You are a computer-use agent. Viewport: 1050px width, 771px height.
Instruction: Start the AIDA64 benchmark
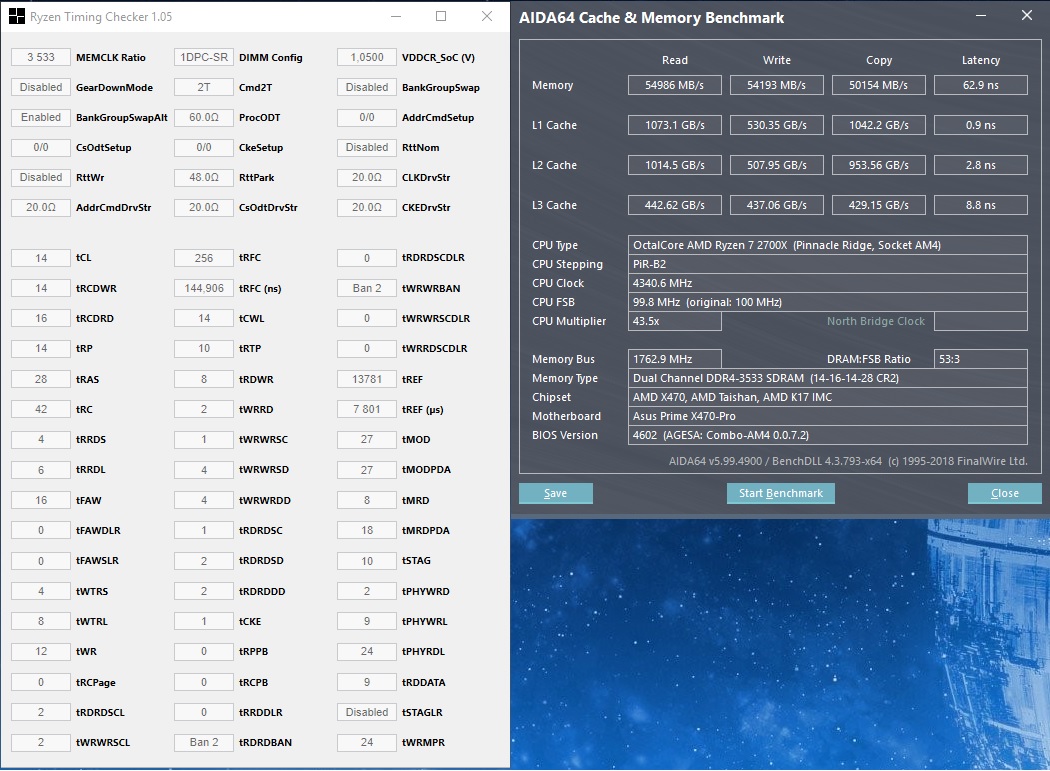(780, 493)
